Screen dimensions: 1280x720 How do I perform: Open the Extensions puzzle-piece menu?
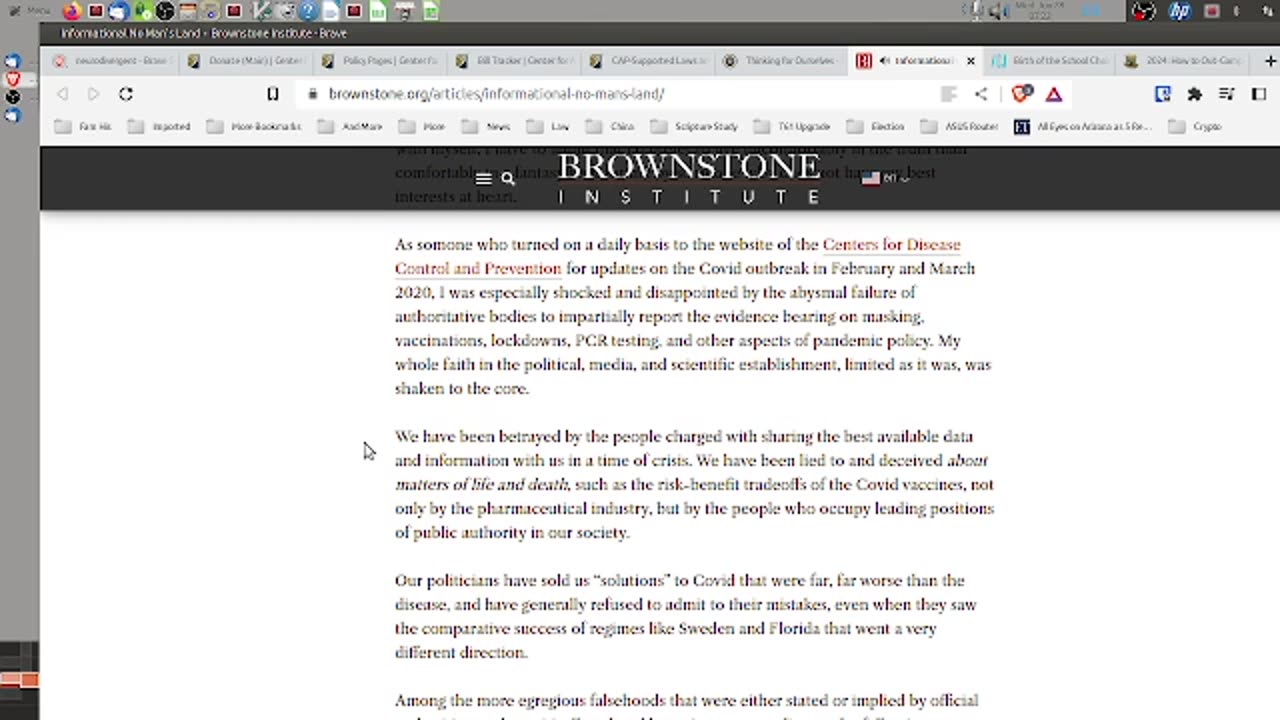1194,94
